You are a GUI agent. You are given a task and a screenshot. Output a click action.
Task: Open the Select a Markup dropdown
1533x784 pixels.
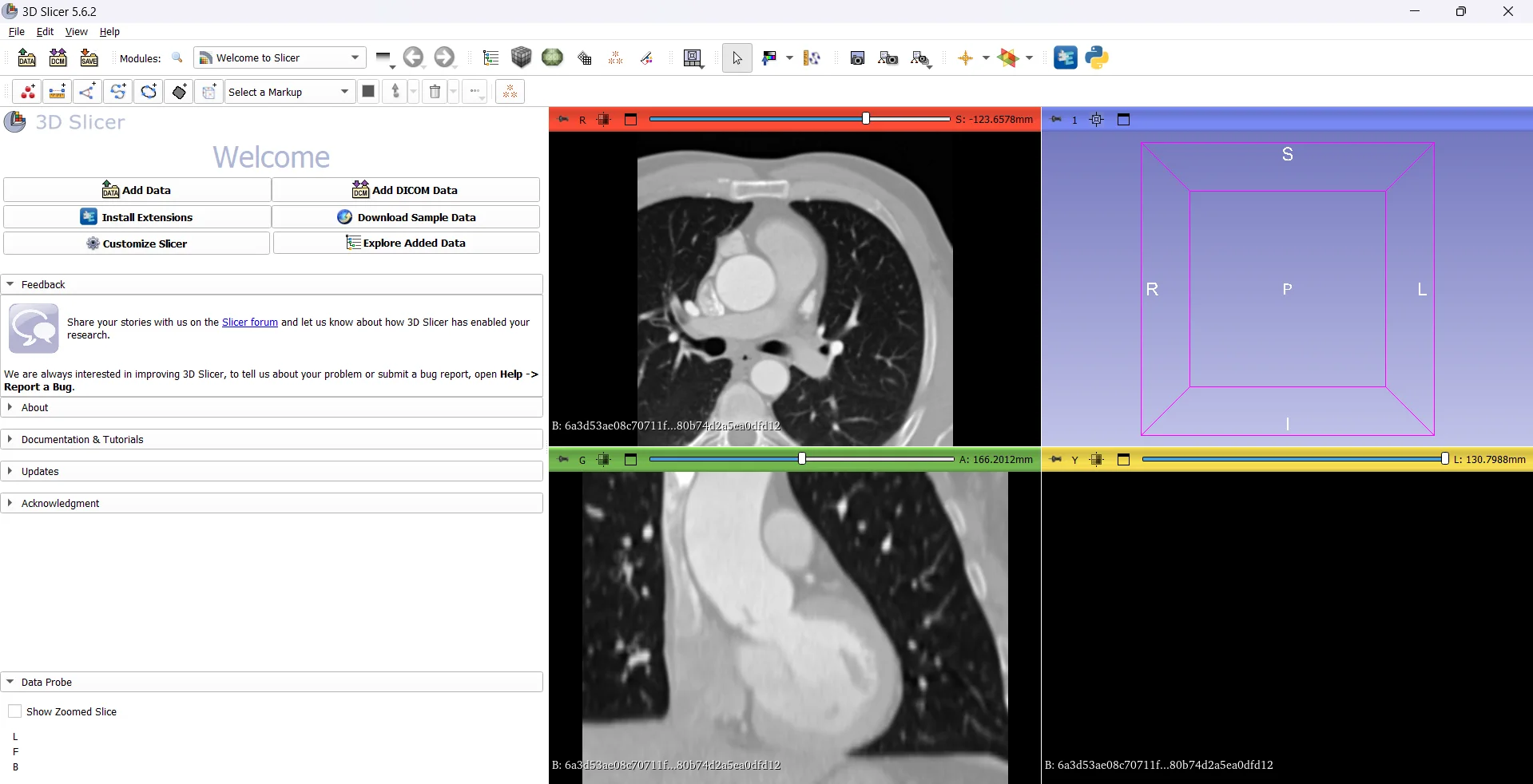tap(289, 92)
